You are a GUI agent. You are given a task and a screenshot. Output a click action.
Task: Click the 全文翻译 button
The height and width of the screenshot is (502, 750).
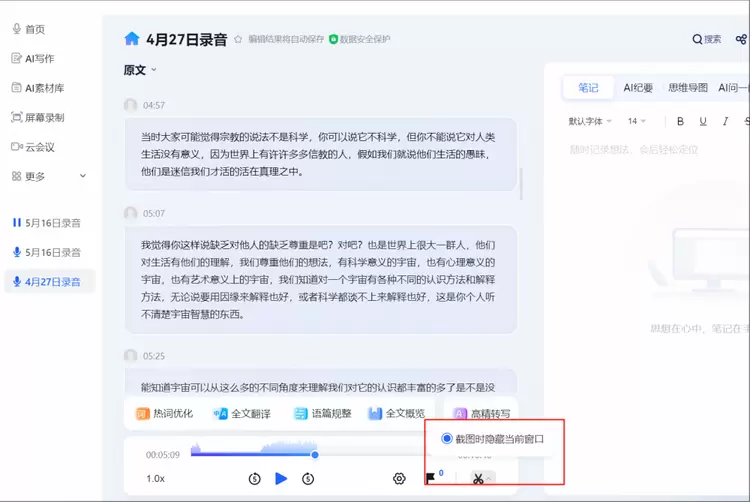pyautogui.click(x=241, y=413)
